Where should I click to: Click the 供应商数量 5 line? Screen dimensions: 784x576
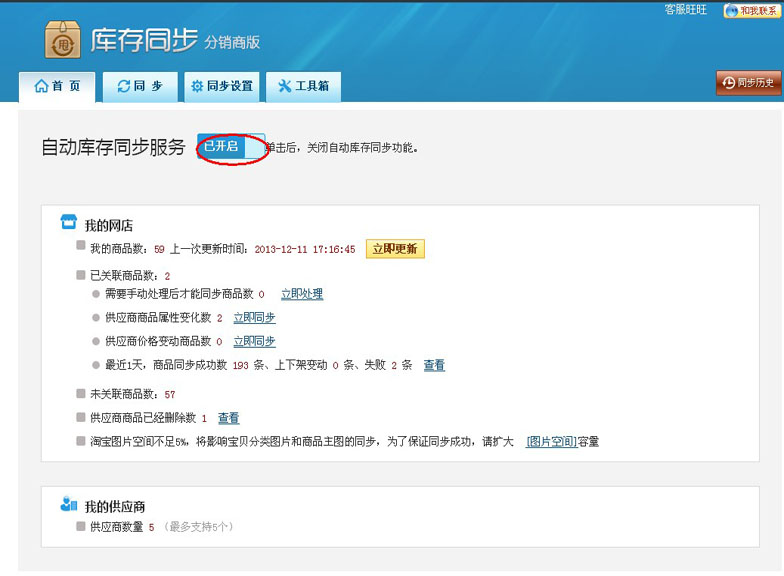[x=122, y=527]
